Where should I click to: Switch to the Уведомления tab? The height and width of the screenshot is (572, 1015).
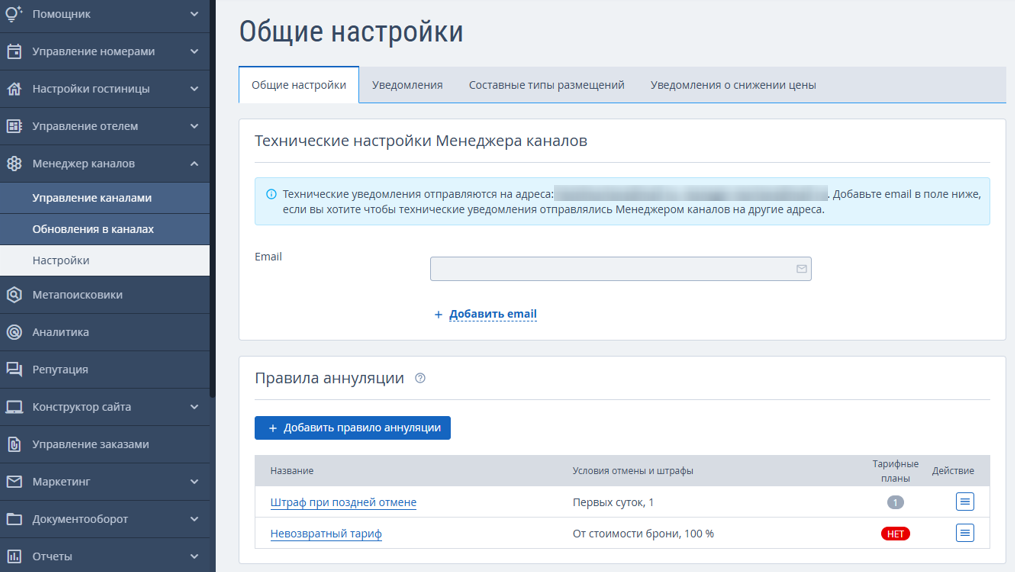[x=407, y=85]
